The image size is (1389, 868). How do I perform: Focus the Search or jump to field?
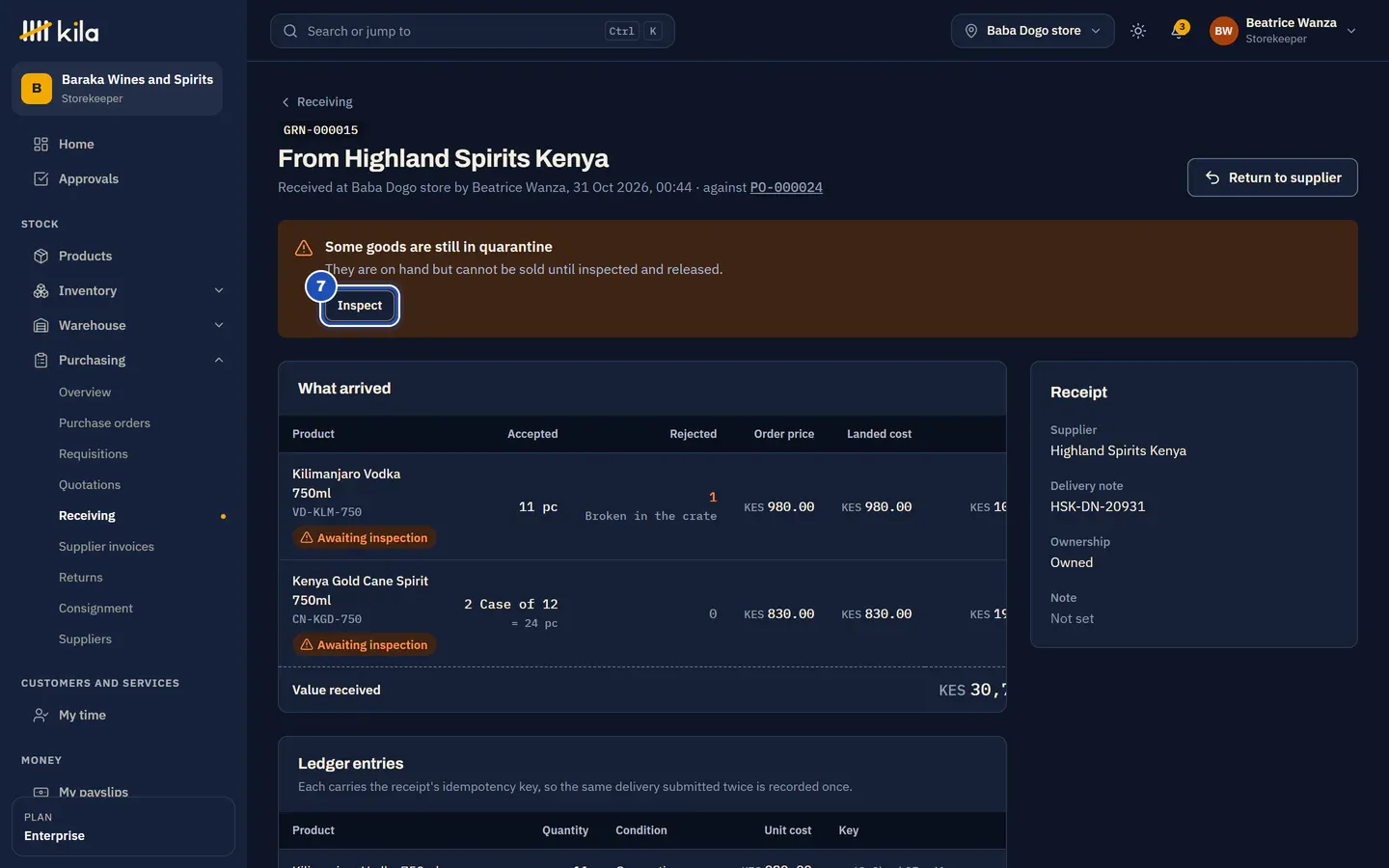(473, 31)
